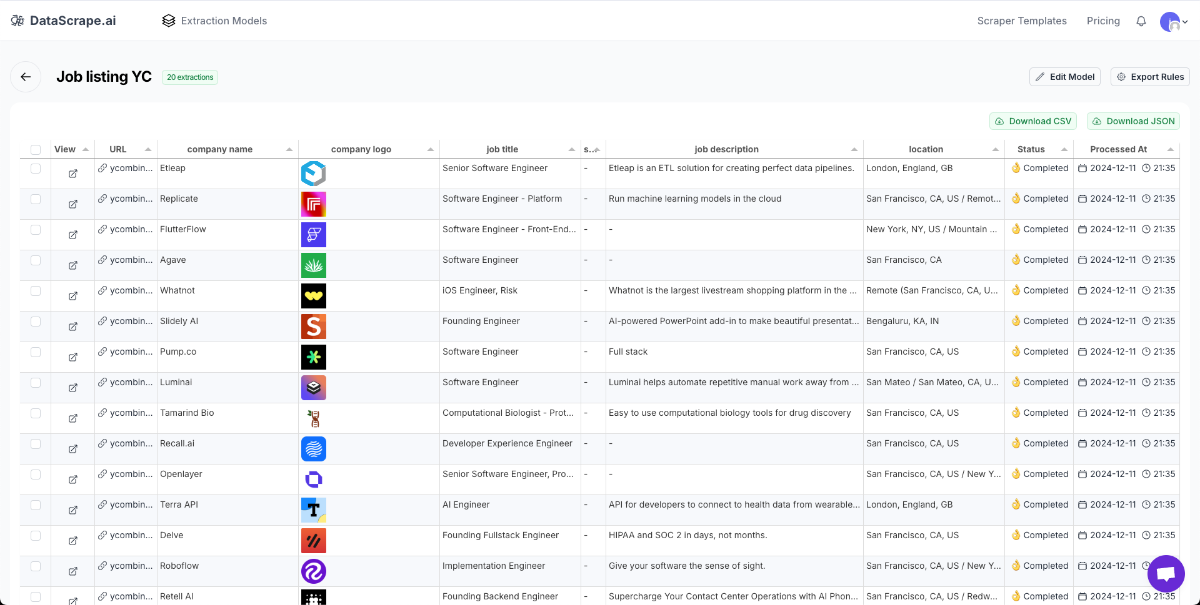Image resolution: width=1200 pixels, height=605 pixels.
Task: Download the JSON file
Action: (x=1133, y=121)
